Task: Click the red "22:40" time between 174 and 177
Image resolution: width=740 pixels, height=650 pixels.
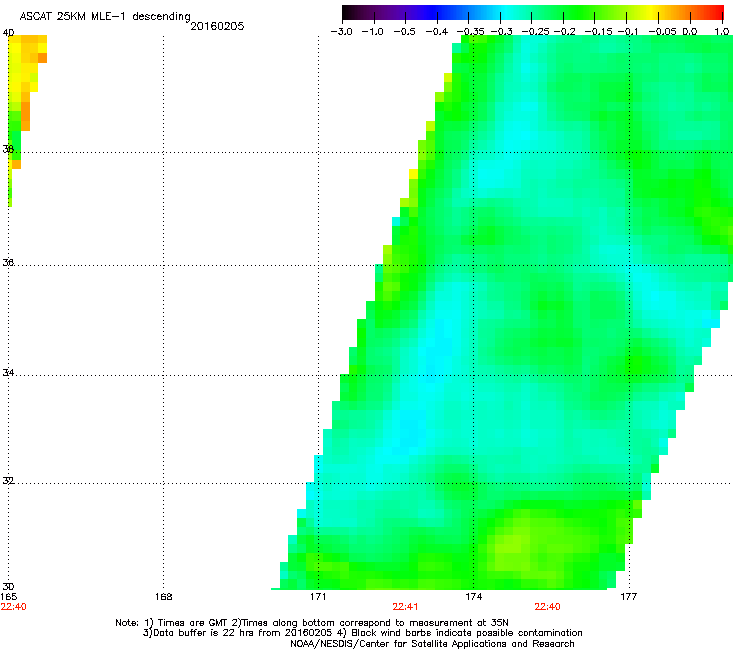Action: pos(547,607)
